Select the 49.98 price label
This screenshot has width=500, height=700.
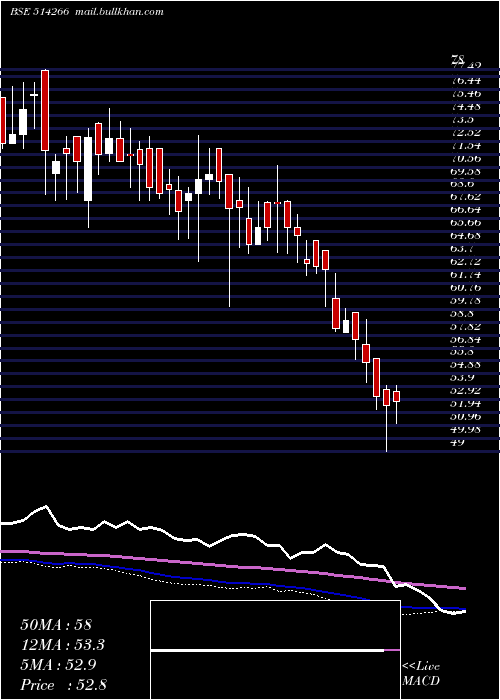click(x=465, y=429)
